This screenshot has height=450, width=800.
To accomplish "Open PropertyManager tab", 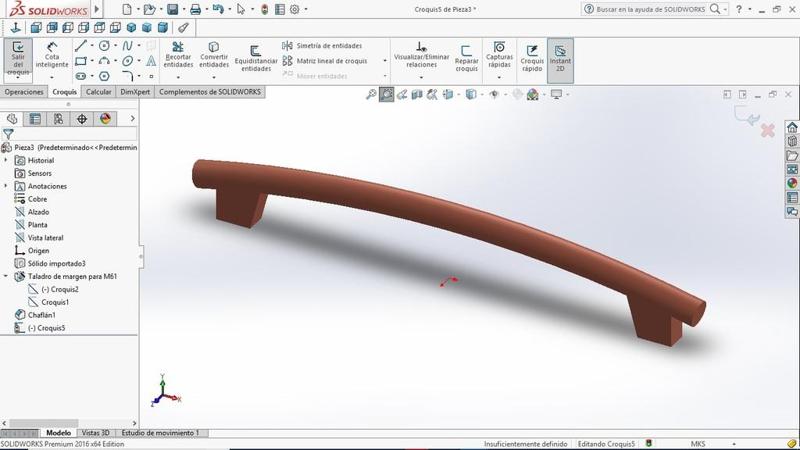I will [35, 119].
